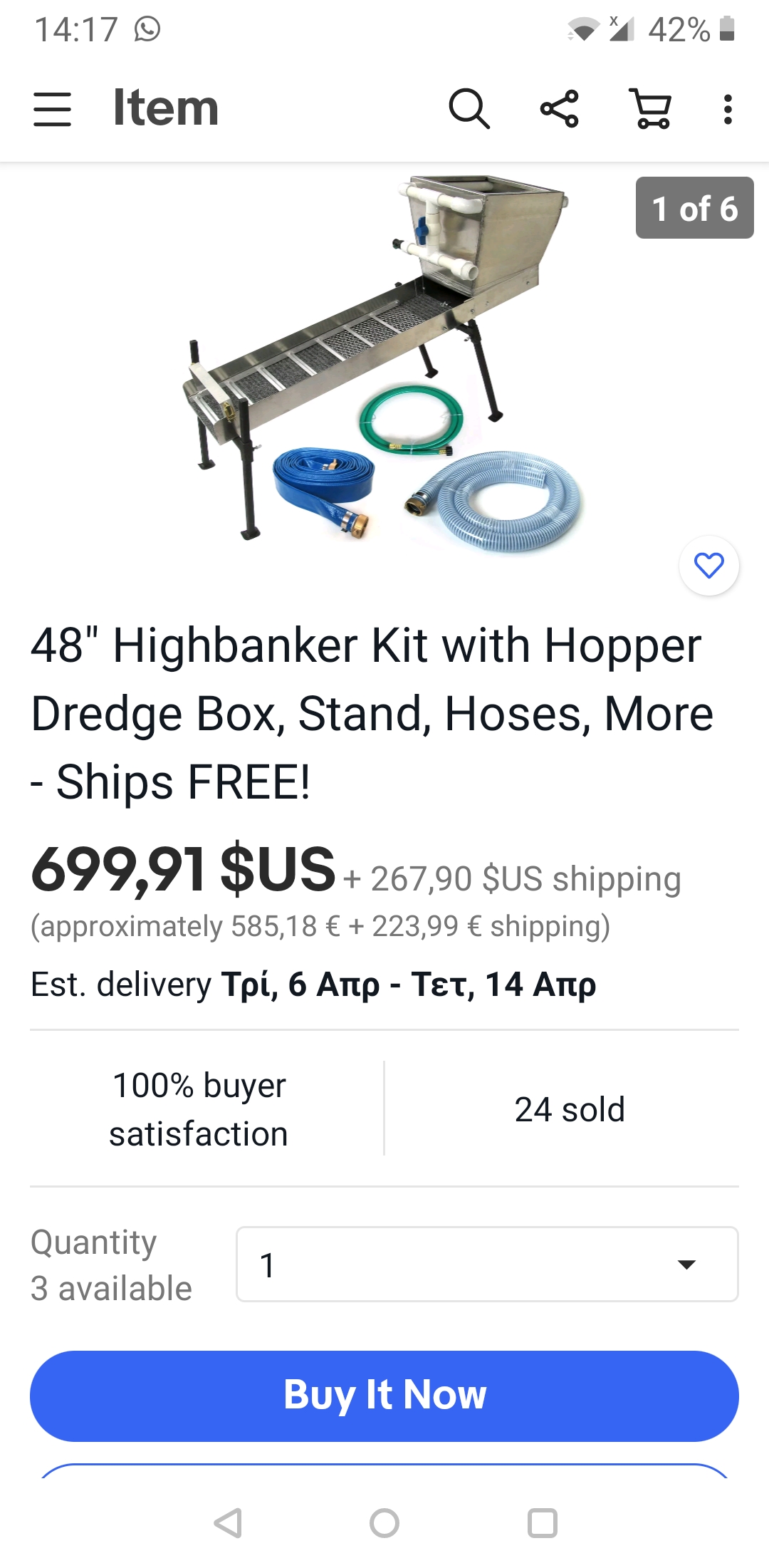Share this Highbanker Kit listing
Viewport: 769px width, 1568px height.
560,109
